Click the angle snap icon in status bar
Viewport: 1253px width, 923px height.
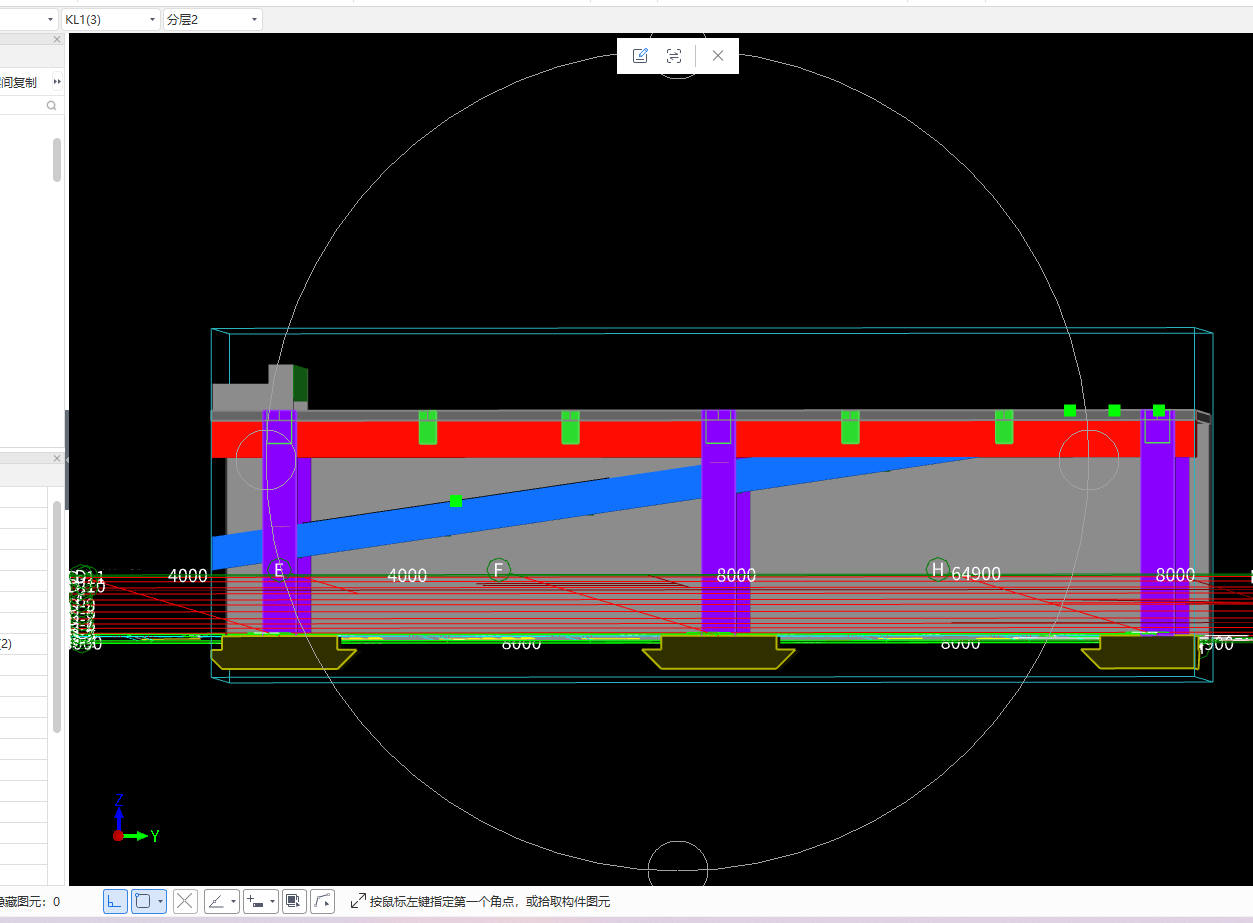[x=216, y=901]
